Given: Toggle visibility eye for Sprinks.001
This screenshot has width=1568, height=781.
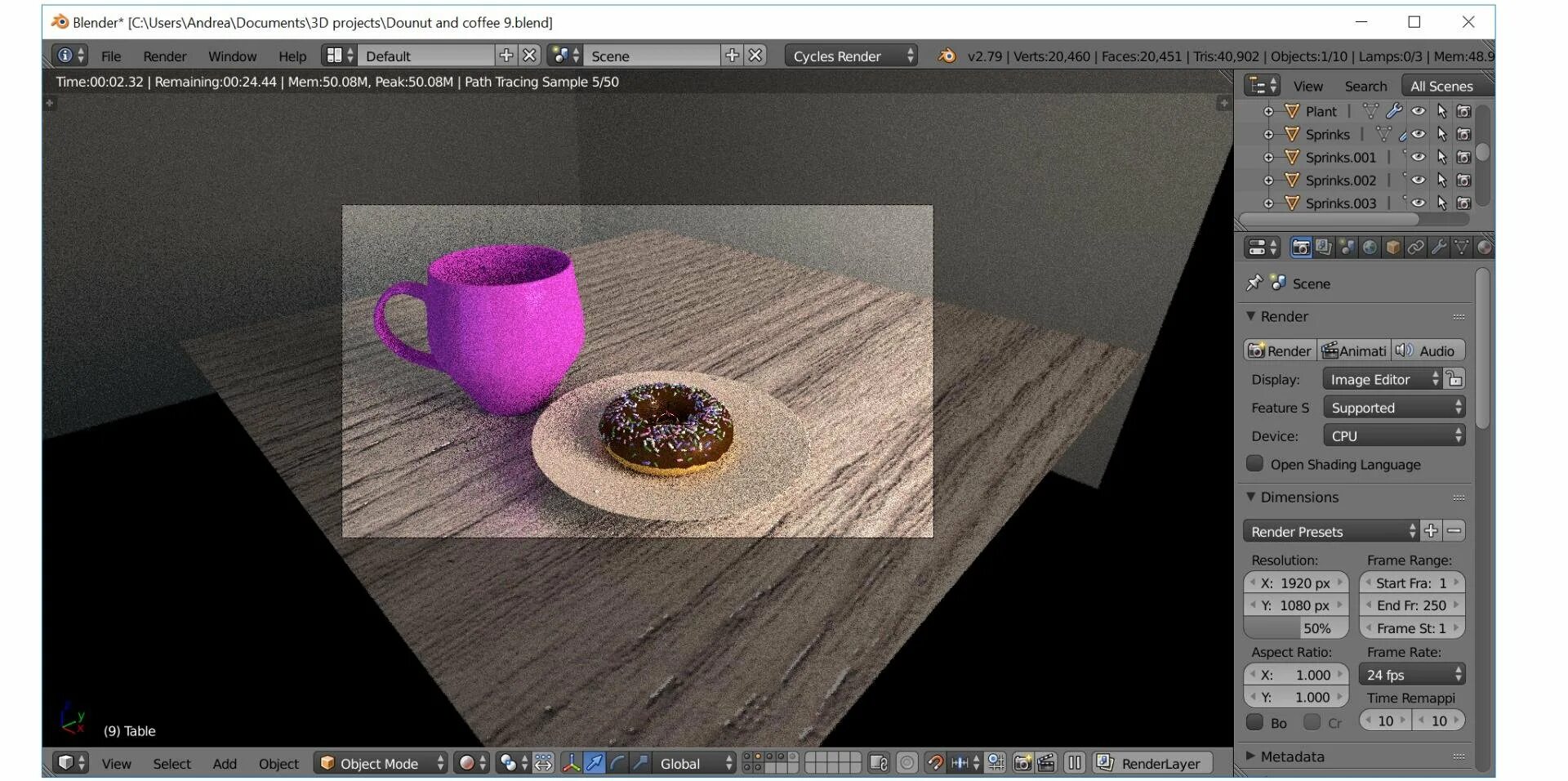Looking at the screenshot, I should pyautogui.click(x=1419, y=157).
